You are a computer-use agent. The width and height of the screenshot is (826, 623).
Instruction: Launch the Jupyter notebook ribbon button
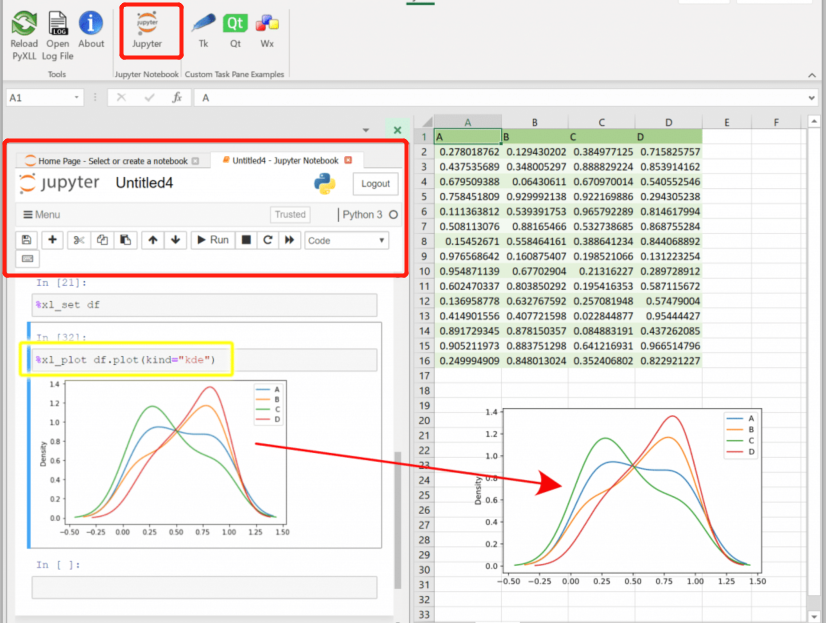click(x=147, y=31)
